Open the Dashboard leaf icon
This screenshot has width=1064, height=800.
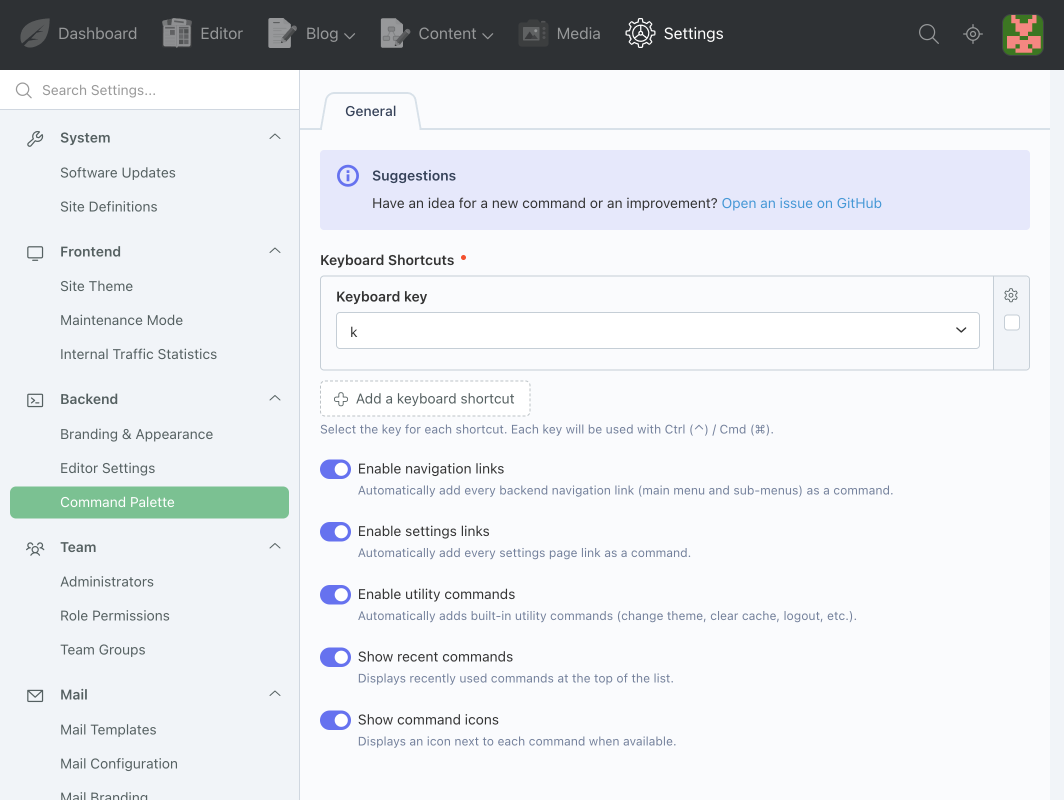(35, 33)
